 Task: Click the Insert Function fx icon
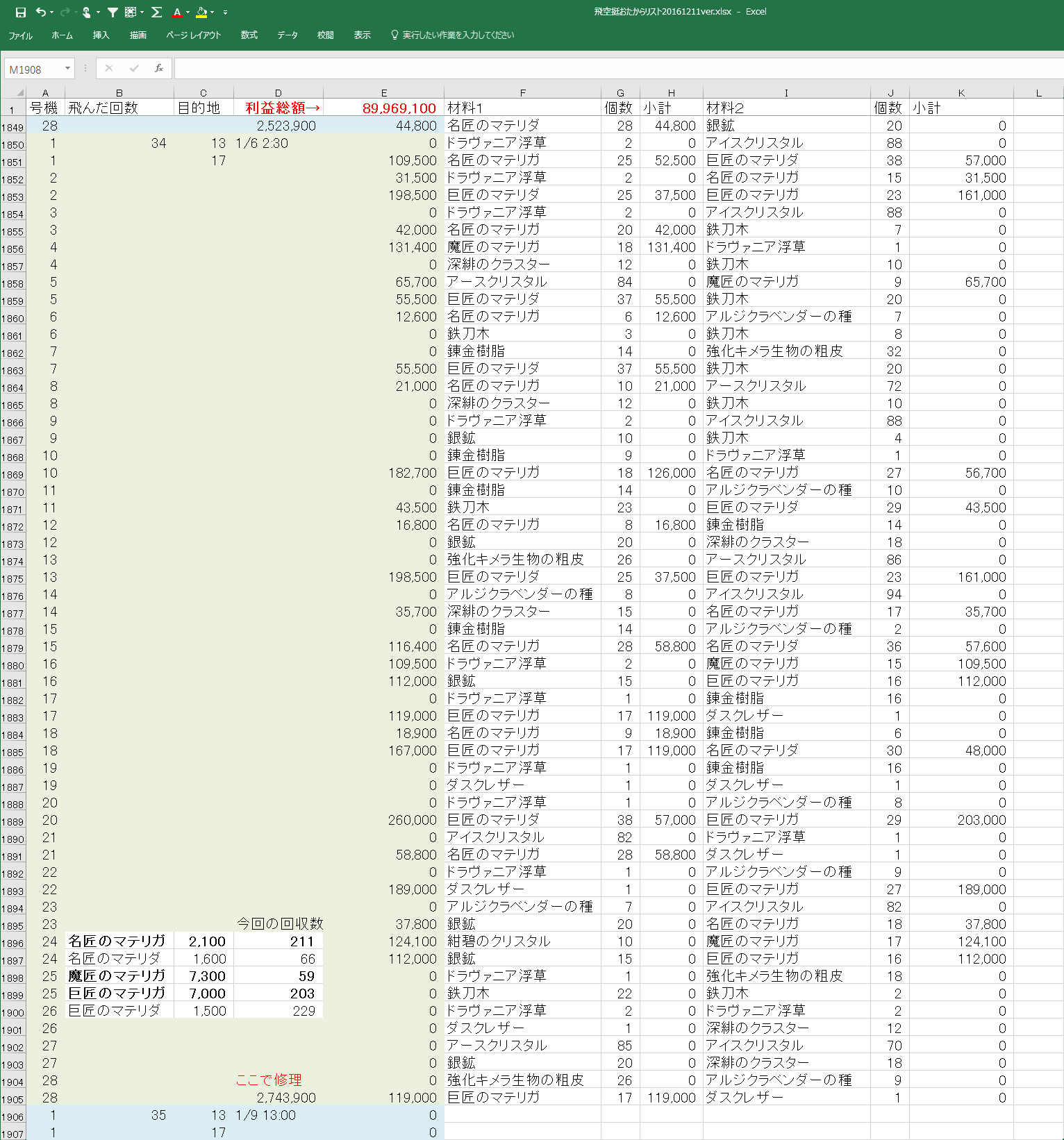coord(158,68)
